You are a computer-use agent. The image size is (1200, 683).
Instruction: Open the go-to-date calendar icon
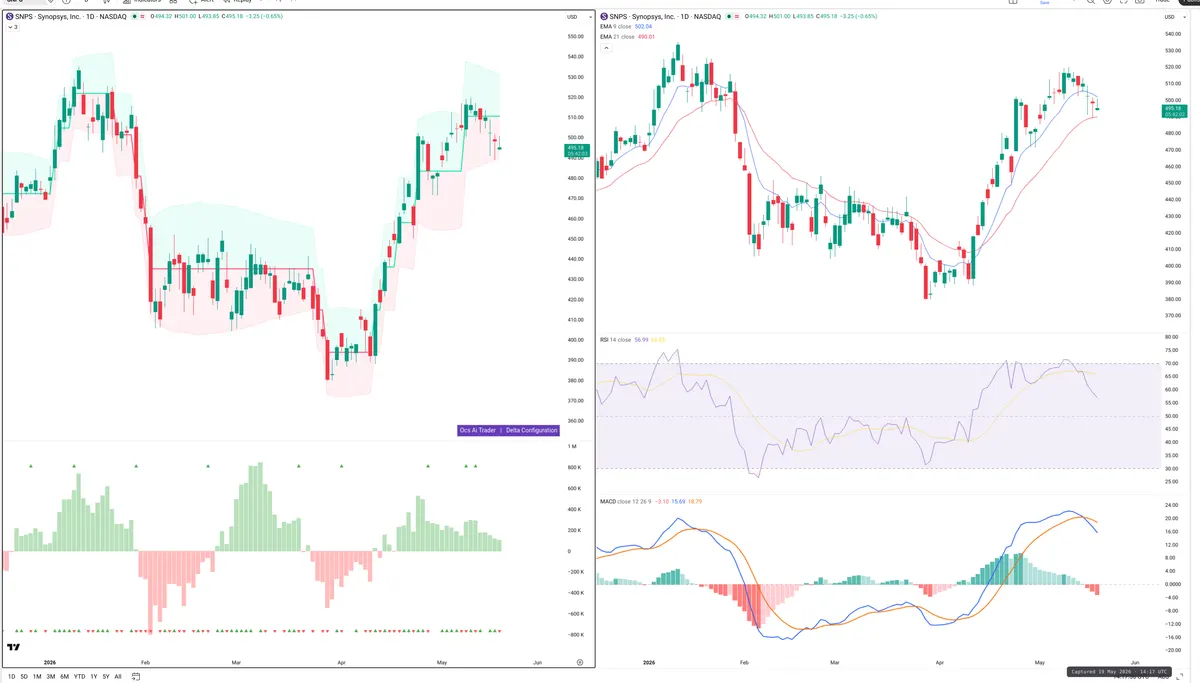(x=136, y=677)
